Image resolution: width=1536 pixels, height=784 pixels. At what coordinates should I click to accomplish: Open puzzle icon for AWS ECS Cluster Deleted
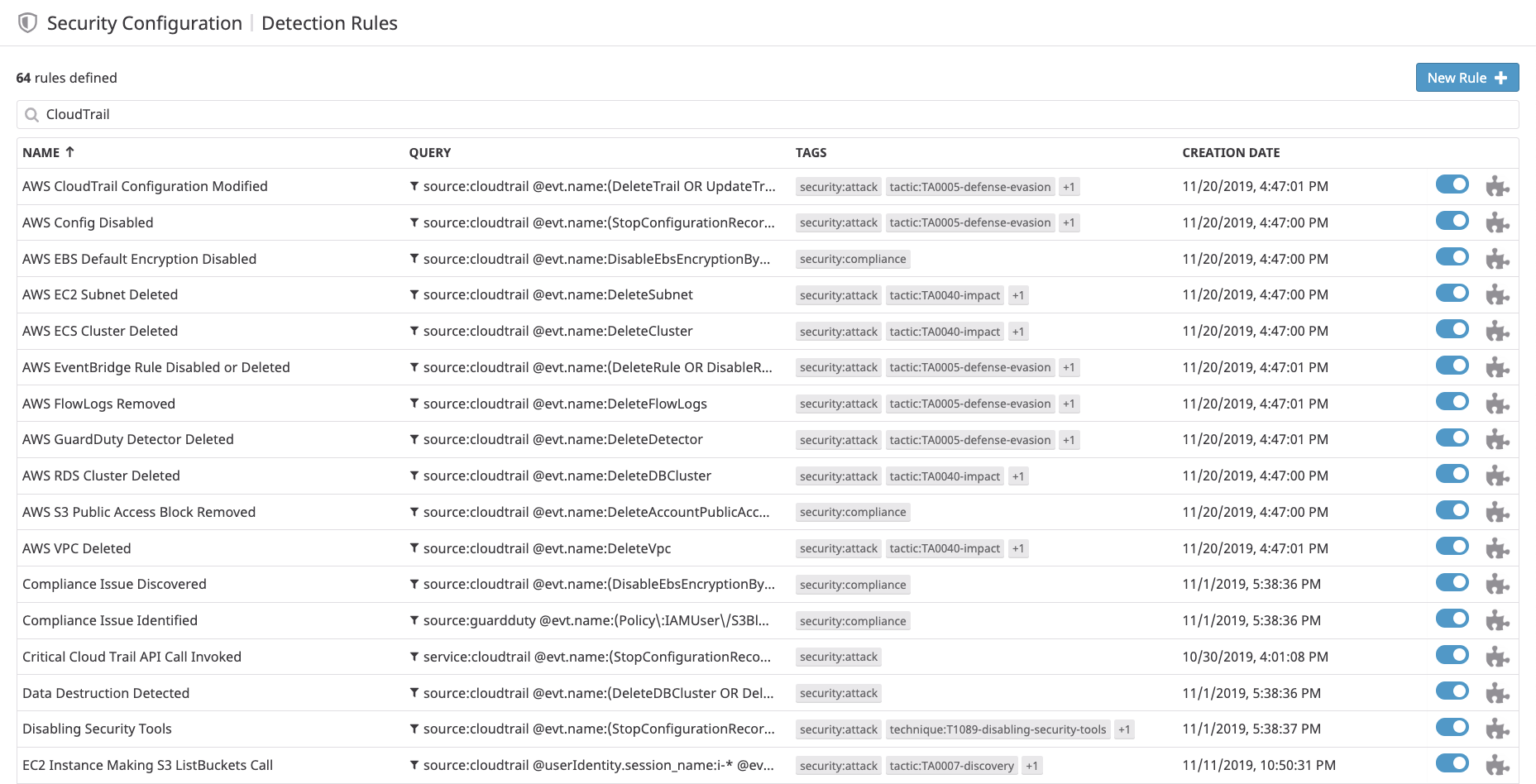(x=1497, y=331)
